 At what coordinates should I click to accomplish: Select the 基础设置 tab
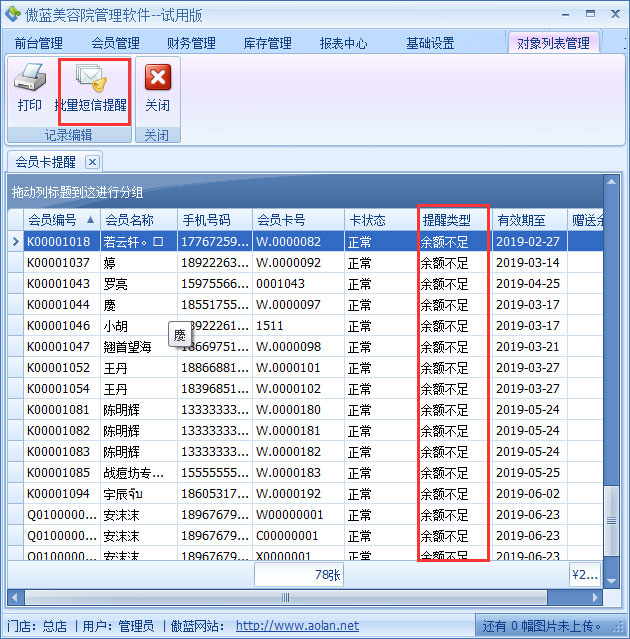(x=430, y=43)
